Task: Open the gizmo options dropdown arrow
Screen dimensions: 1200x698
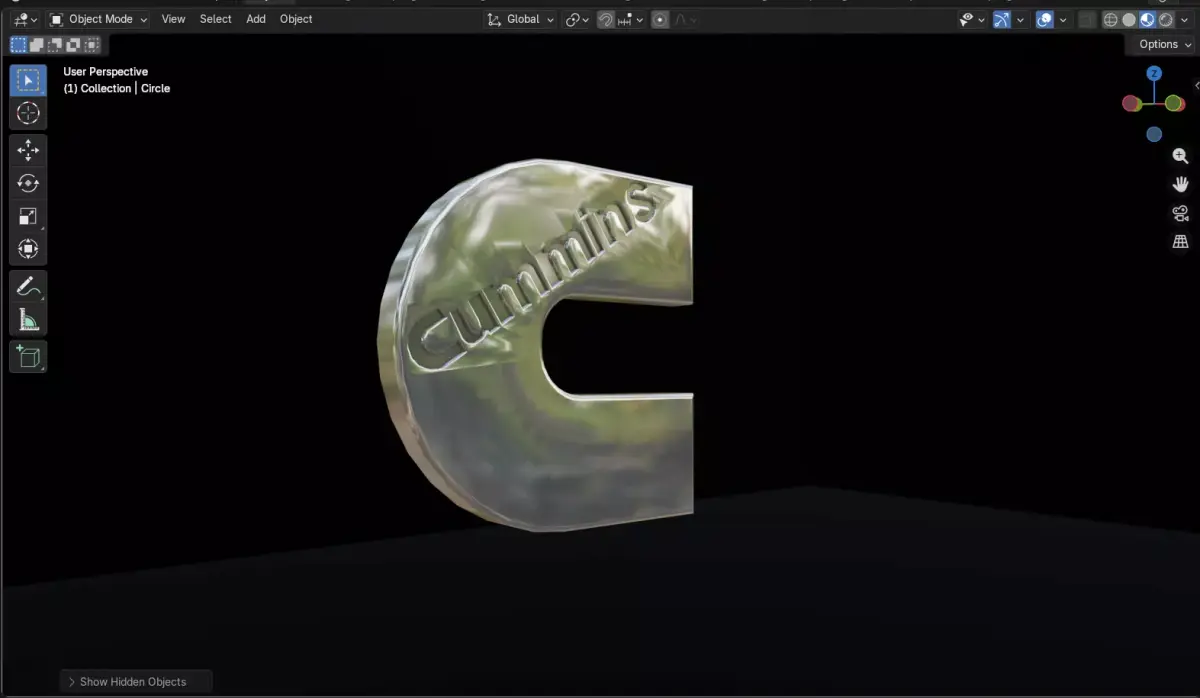Action: (x=1020, y=19)
